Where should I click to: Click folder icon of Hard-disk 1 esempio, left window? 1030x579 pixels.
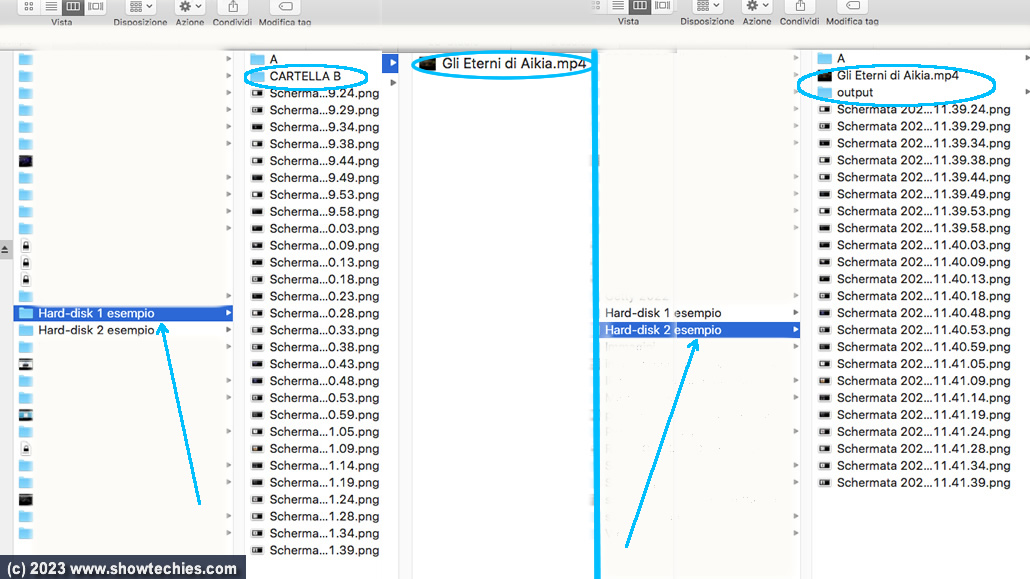point(26,313)
